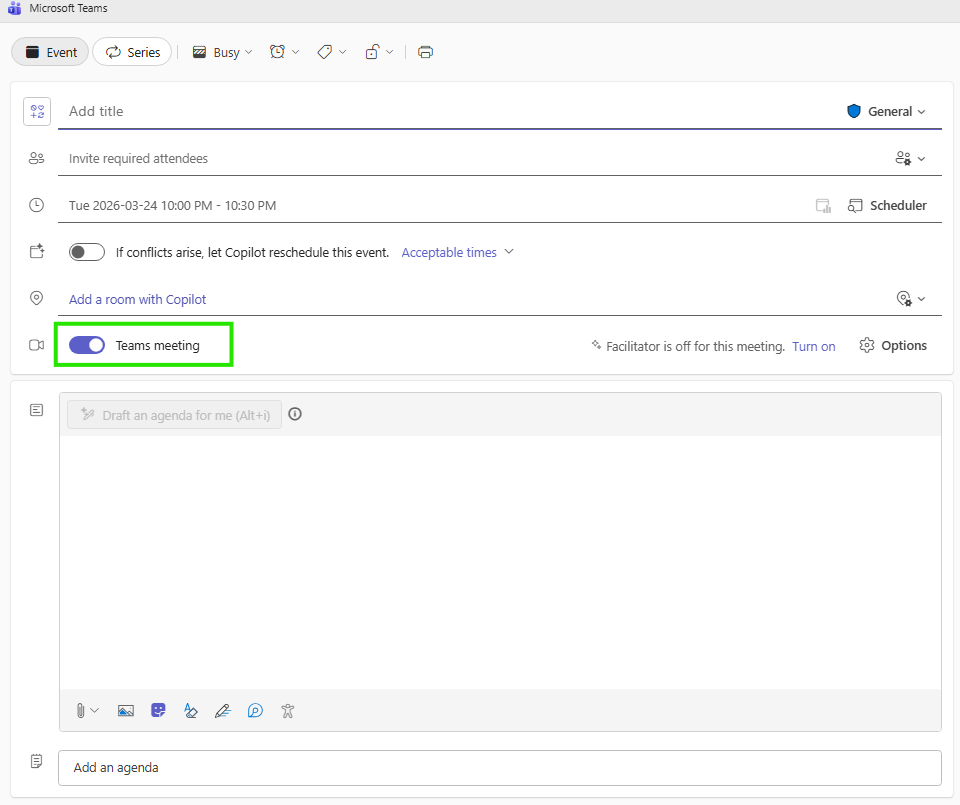Select the Event tab
960x805 pixels.
coord(51,52)
